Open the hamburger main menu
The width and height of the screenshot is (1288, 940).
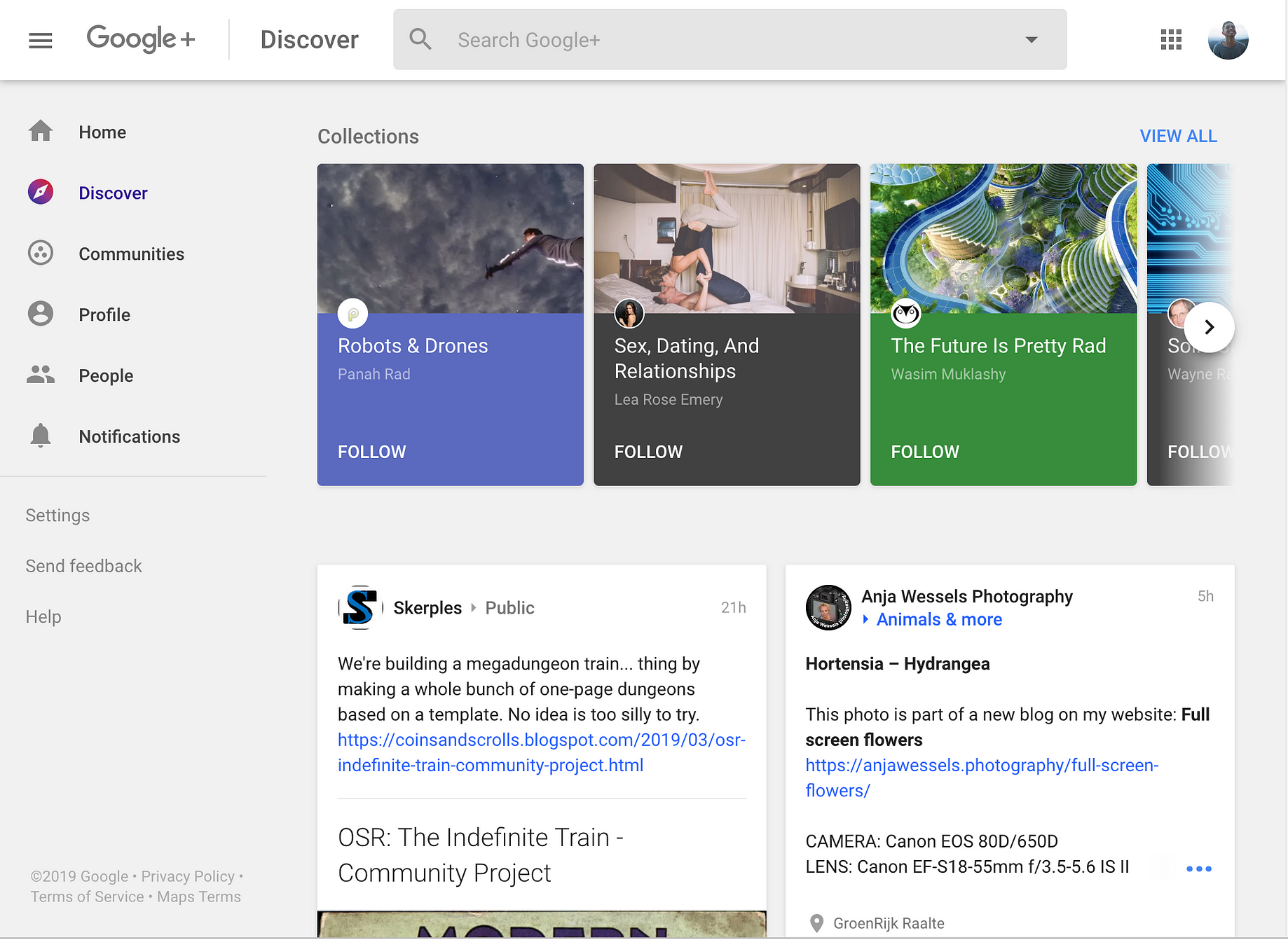(x=41, y=40)
